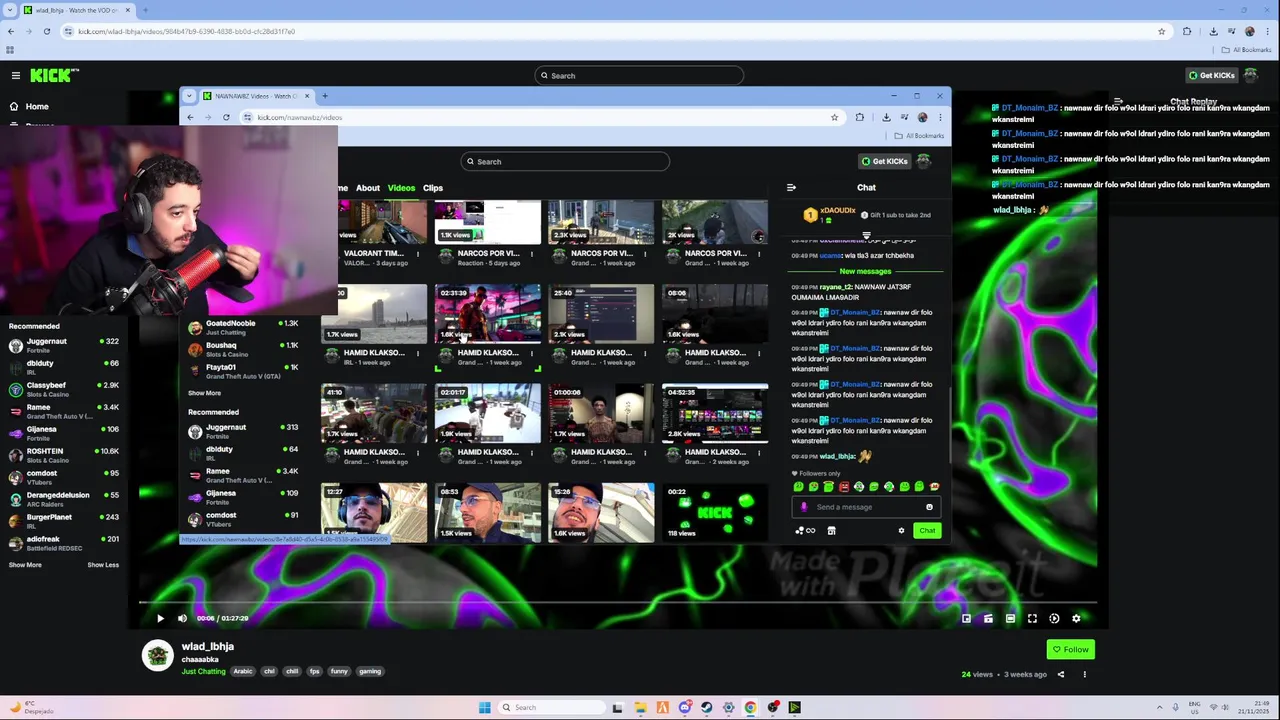
Task: Collapse the chat replay panel arrow
Action: tap(1118, 102)
